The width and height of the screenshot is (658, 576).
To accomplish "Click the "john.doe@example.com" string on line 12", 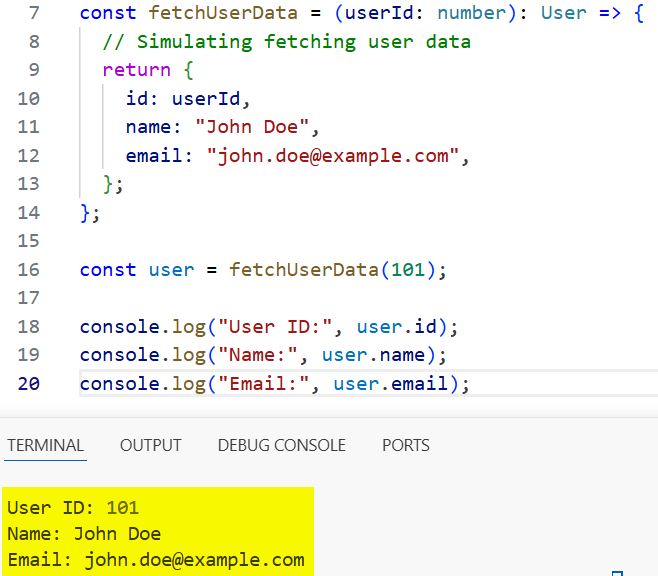I will (333, 156).
